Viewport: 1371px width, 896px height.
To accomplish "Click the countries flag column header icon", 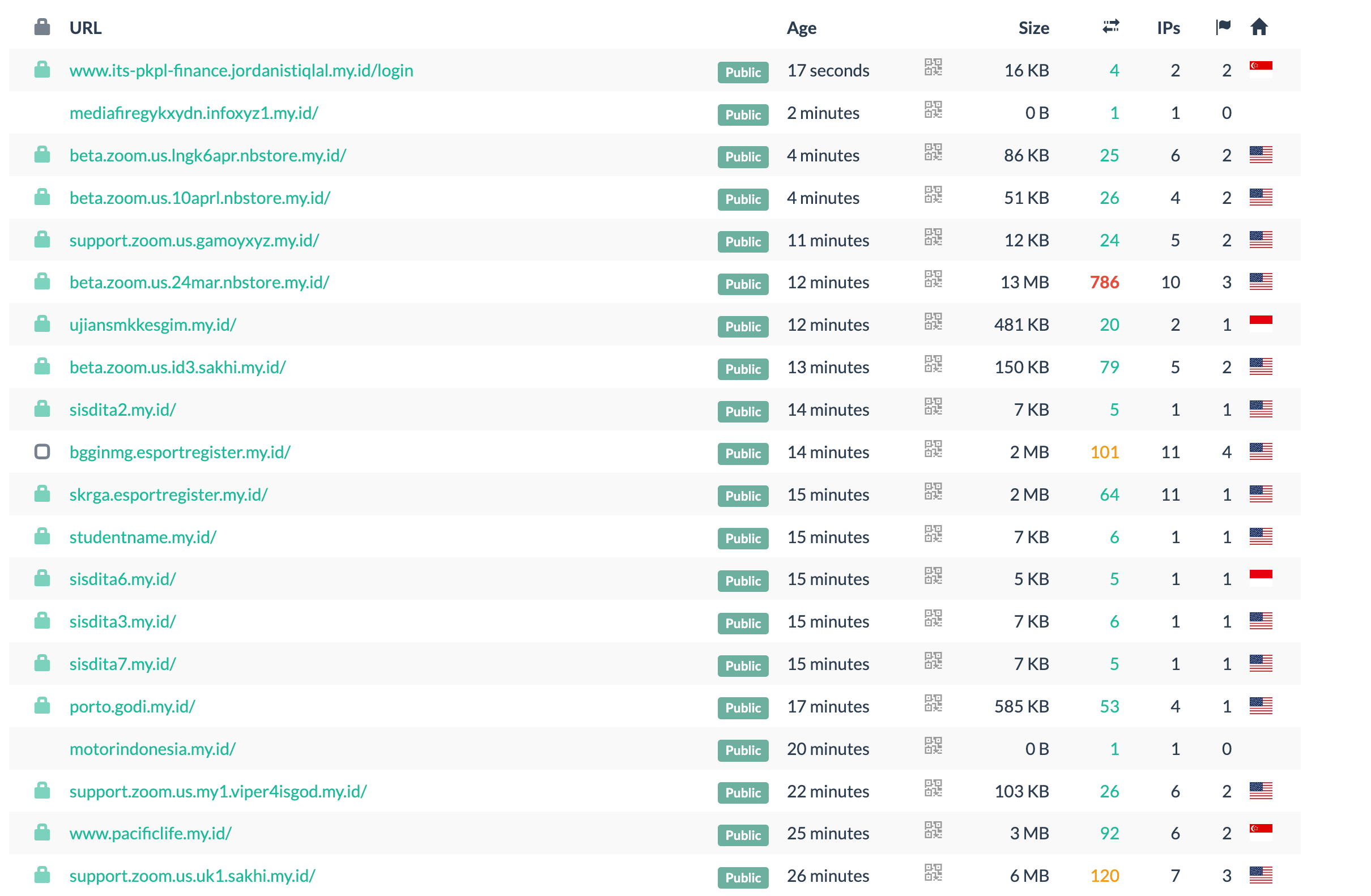I will click(x=1223, y=27).
